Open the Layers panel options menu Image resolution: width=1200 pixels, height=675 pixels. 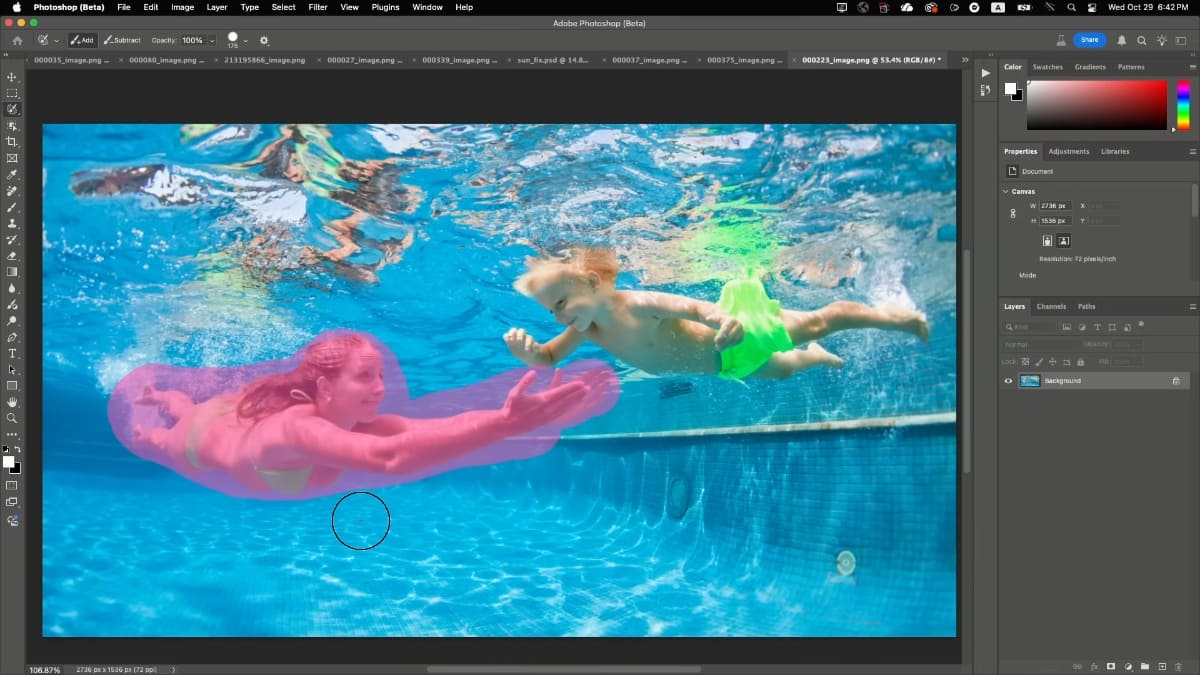point(1192,306)
